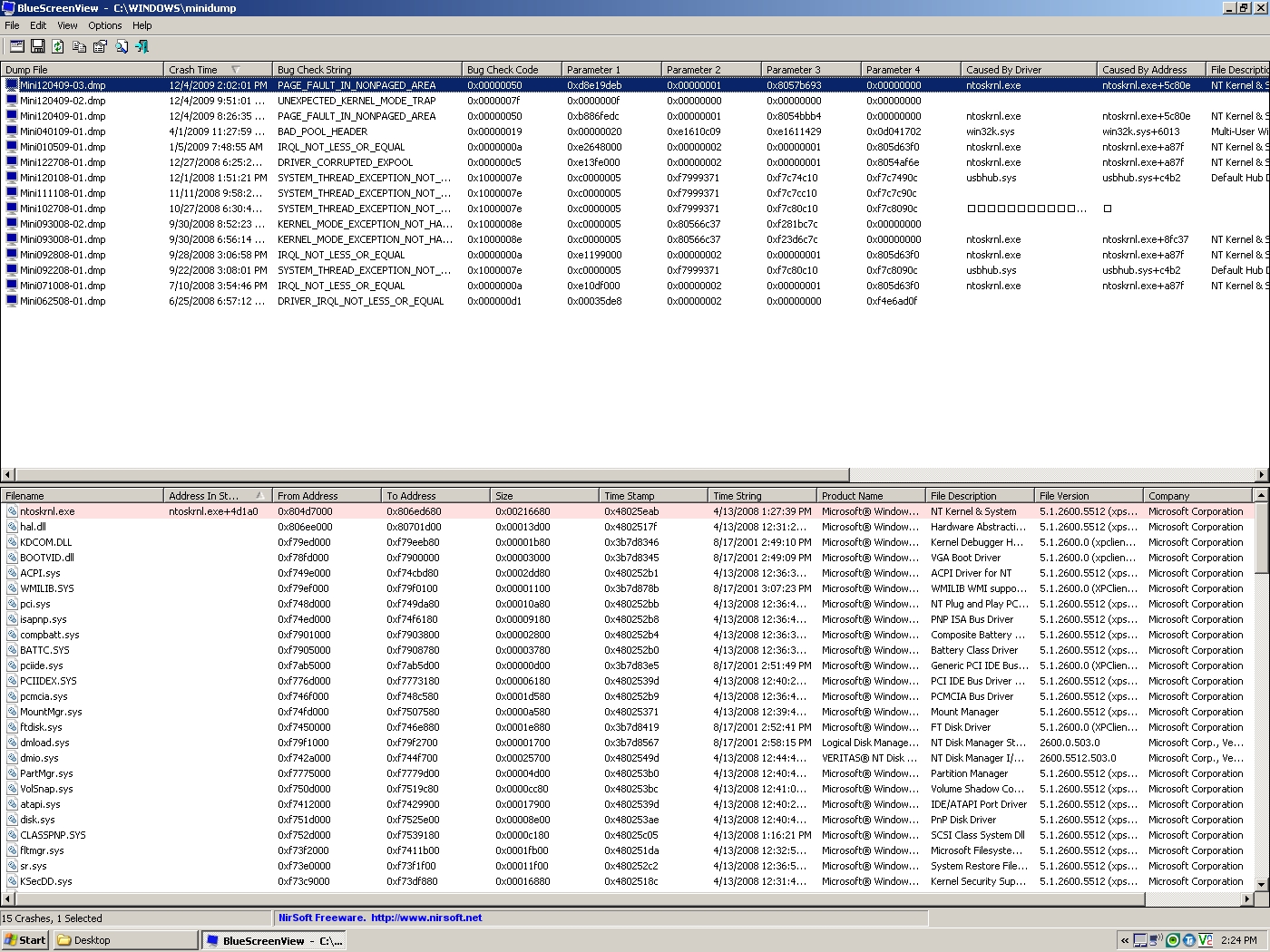Expand hidden tray icons with the chevron
The height and width of the screenshot is (952, 1270).
point(1125,940)
